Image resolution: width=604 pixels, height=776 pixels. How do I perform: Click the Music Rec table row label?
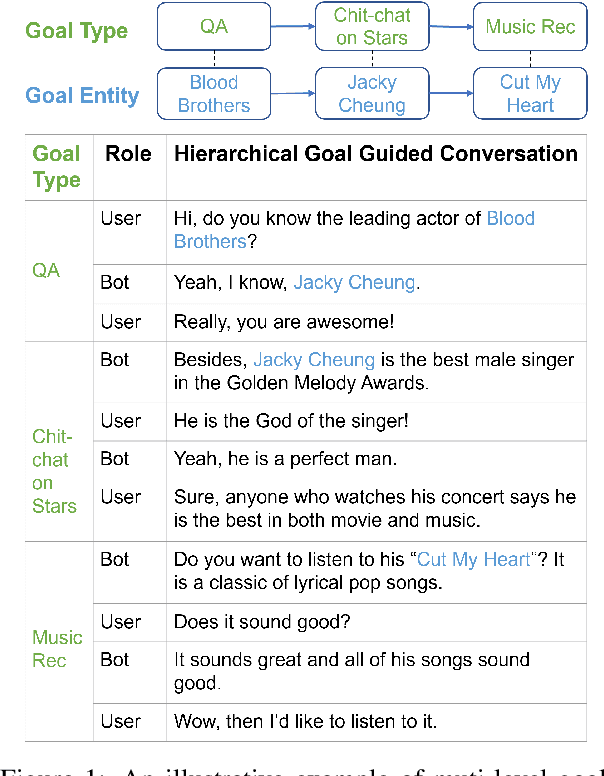pyautogui.click(x=57, y=649)
